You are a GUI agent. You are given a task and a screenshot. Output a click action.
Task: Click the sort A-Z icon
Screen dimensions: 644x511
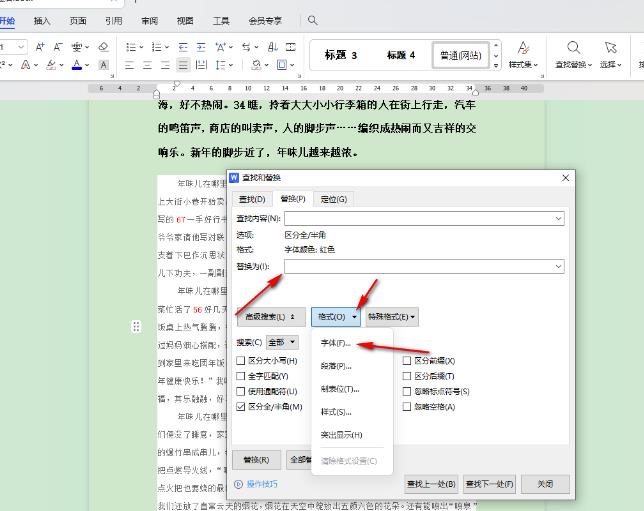[x=273, y=47]
